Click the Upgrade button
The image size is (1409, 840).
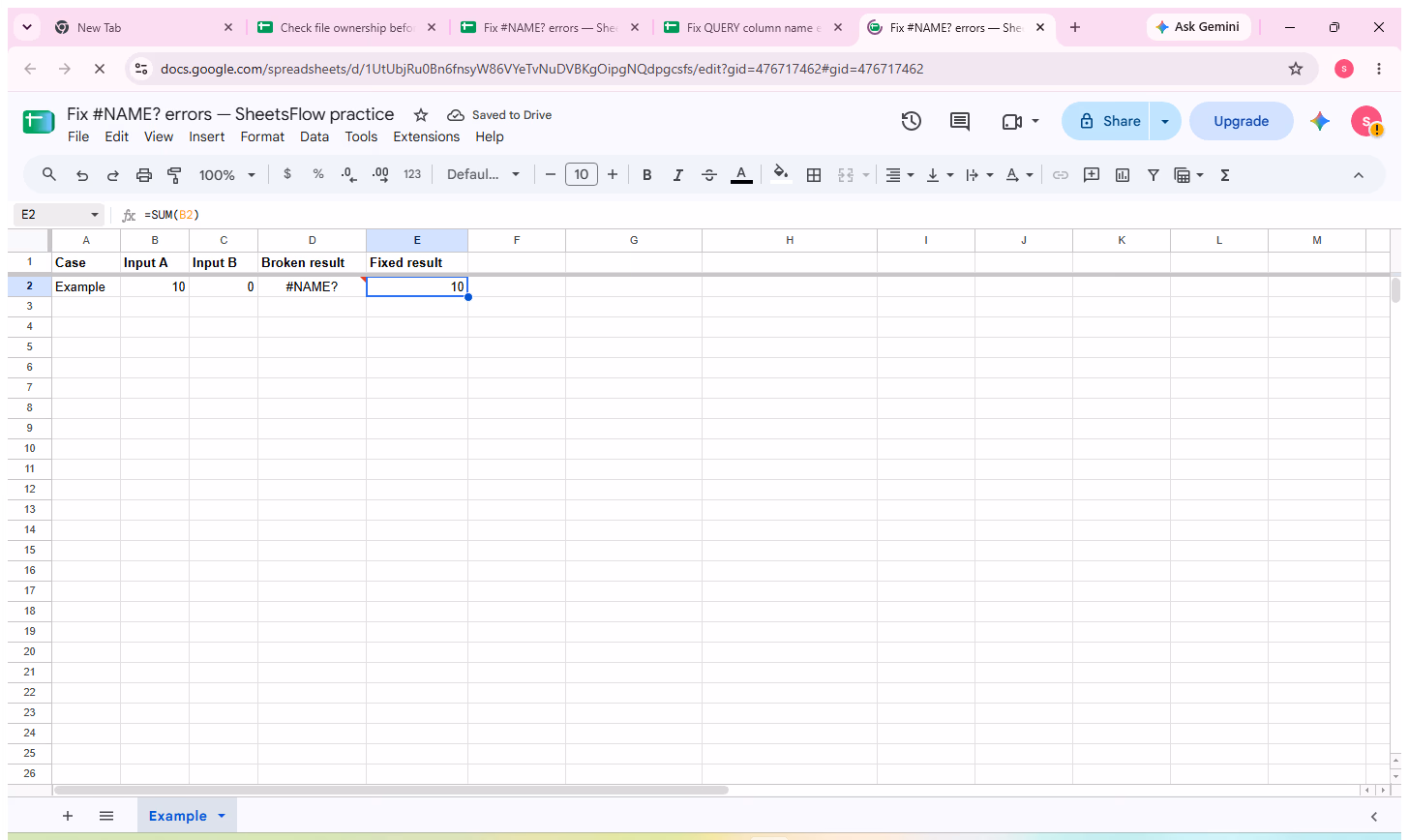1242,121
